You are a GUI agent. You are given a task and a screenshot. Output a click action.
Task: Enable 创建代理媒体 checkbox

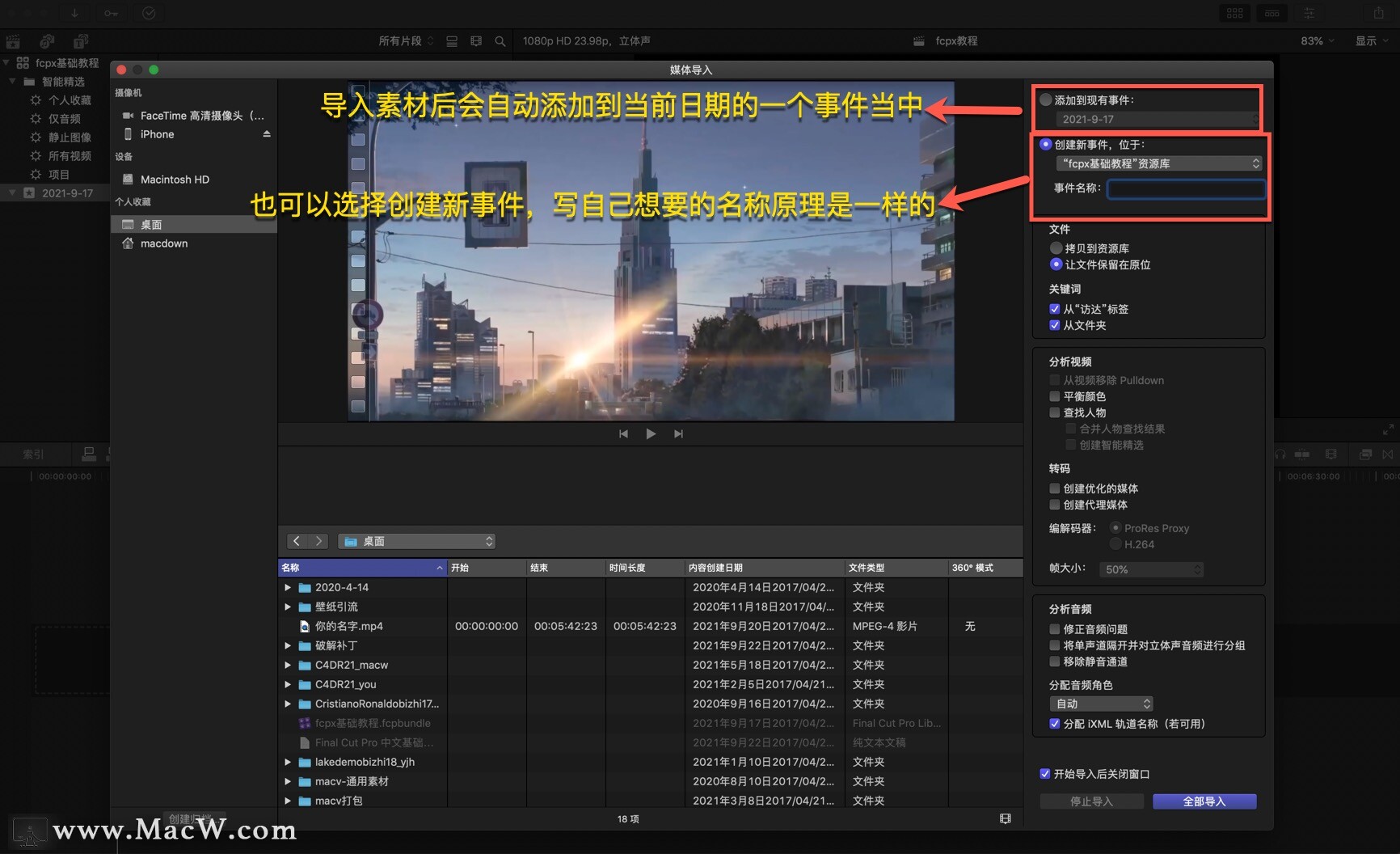[1054, 505]
